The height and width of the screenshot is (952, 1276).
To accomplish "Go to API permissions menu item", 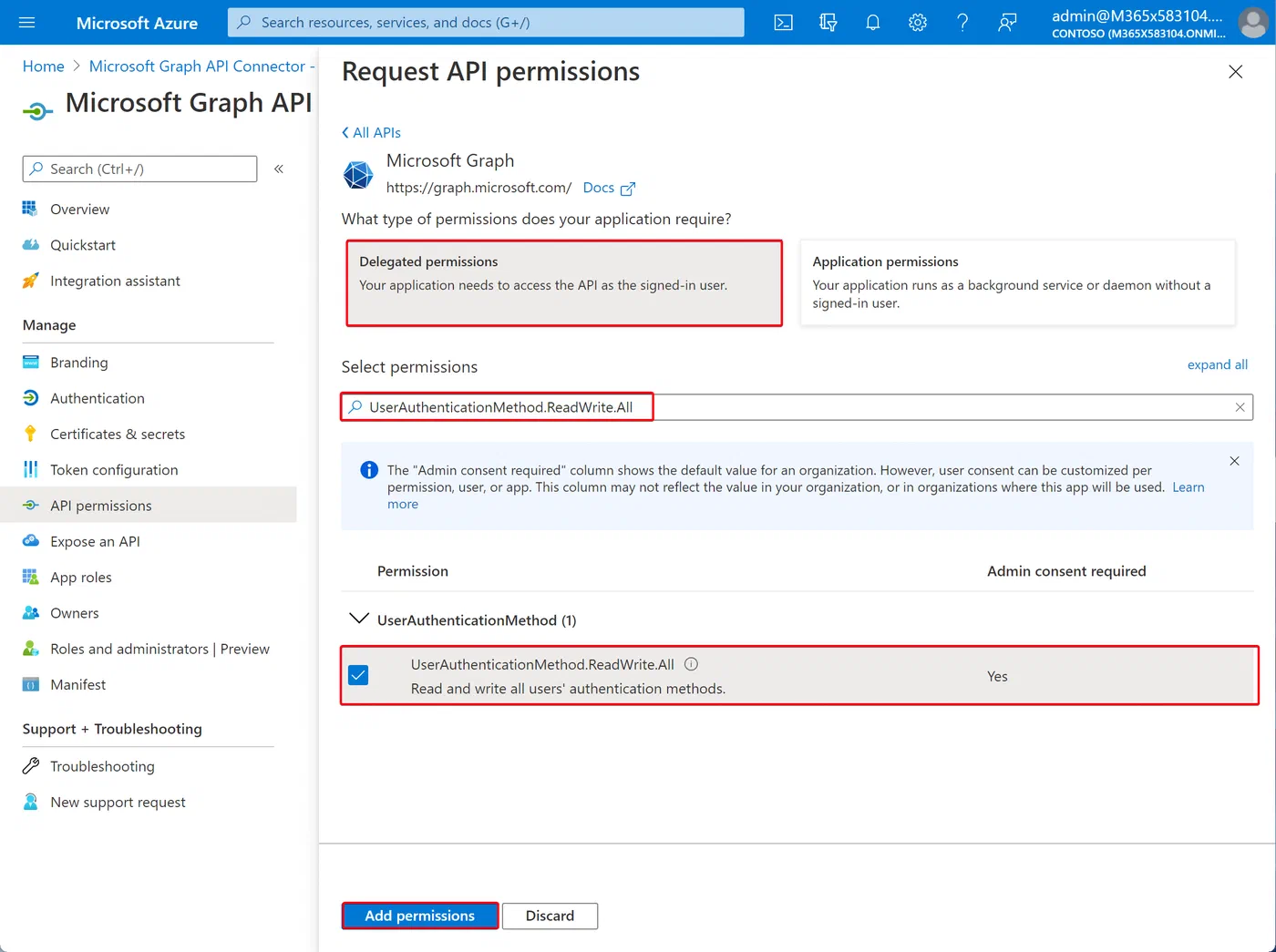I will pos(149,506).
